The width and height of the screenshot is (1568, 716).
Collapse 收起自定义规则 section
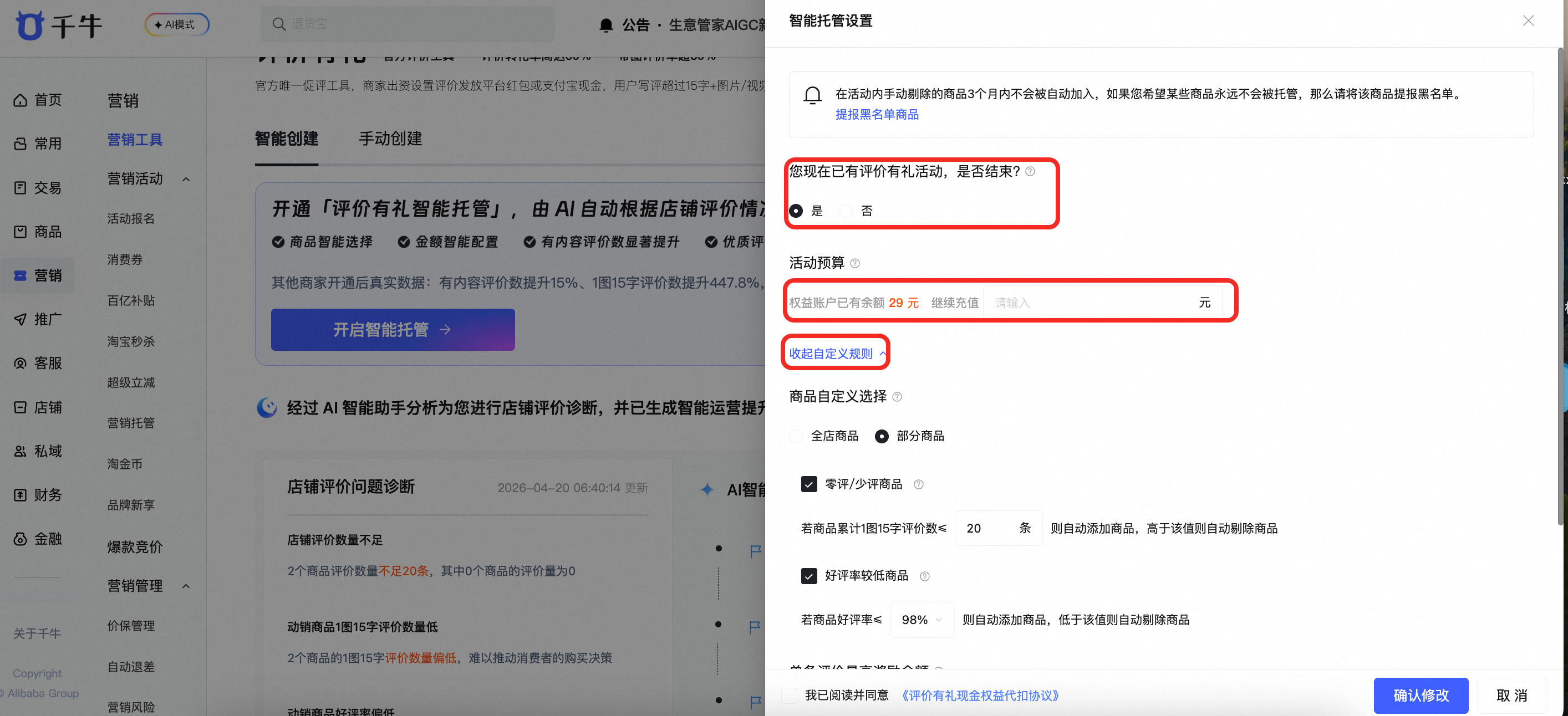[x=837, y=354]
